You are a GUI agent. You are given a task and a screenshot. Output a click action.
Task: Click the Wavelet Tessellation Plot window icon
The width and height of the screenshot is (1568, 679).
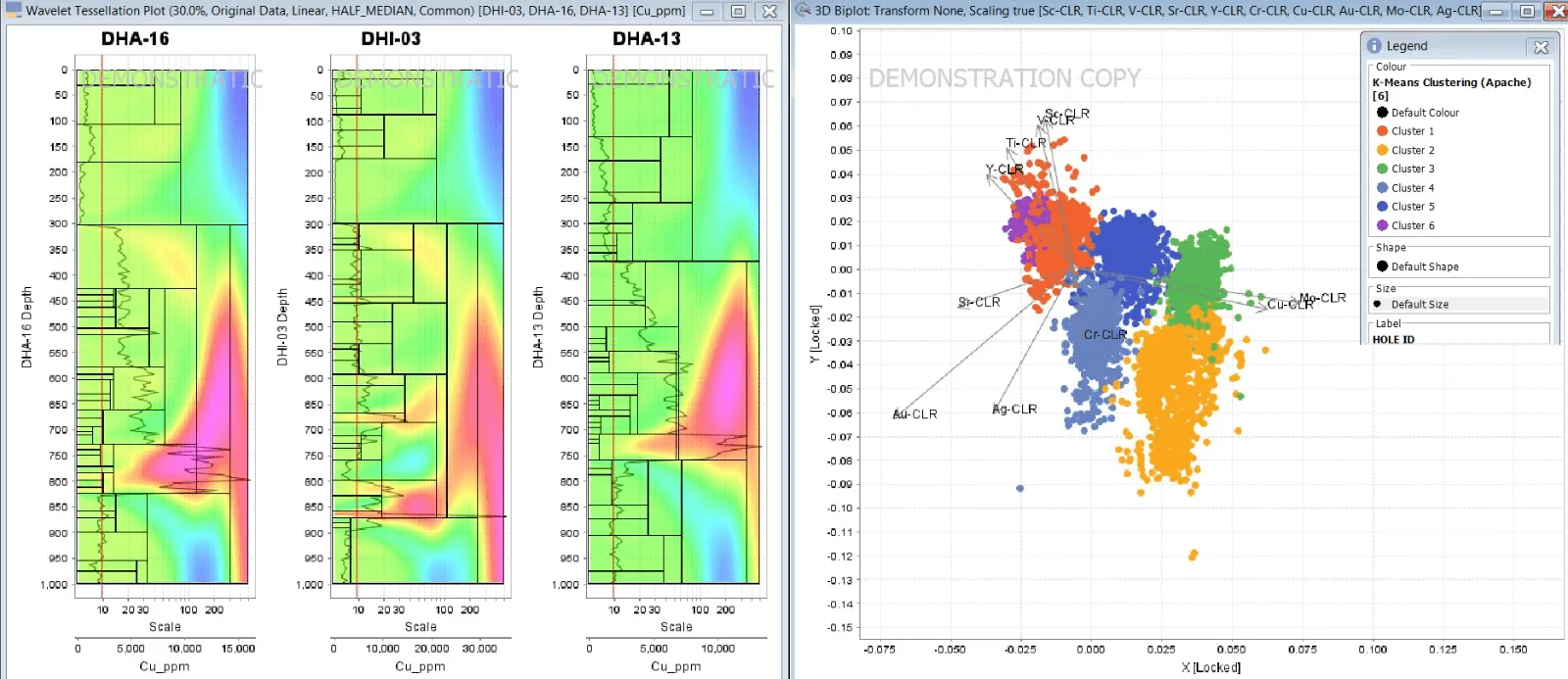14,11
